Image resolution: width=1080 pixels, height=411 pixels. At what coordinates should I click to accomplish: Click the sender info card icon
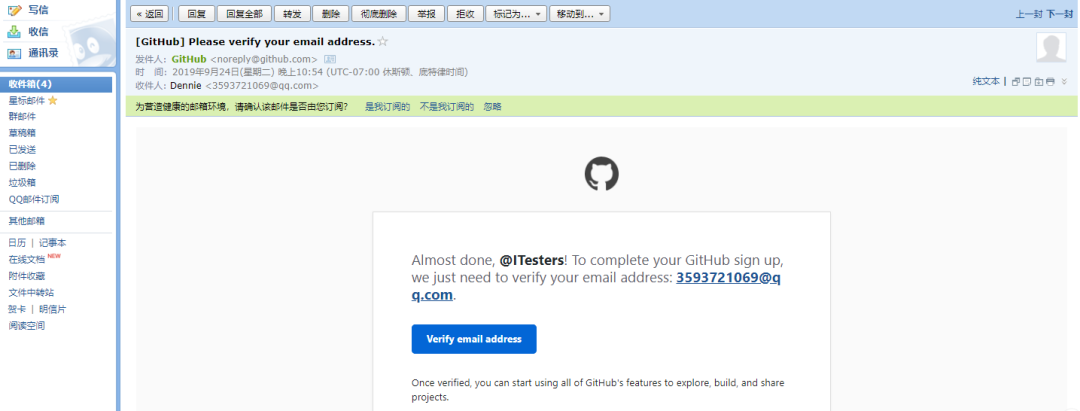pos(330,59)
